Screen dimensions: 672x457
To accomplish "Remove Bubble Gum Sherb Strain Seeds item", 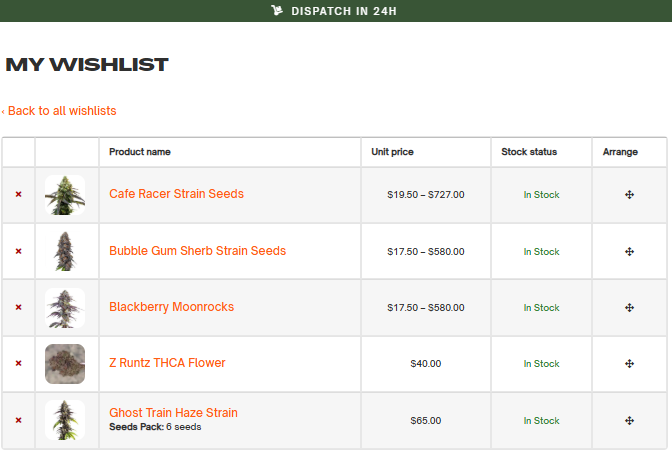I will tap(18, 251).
